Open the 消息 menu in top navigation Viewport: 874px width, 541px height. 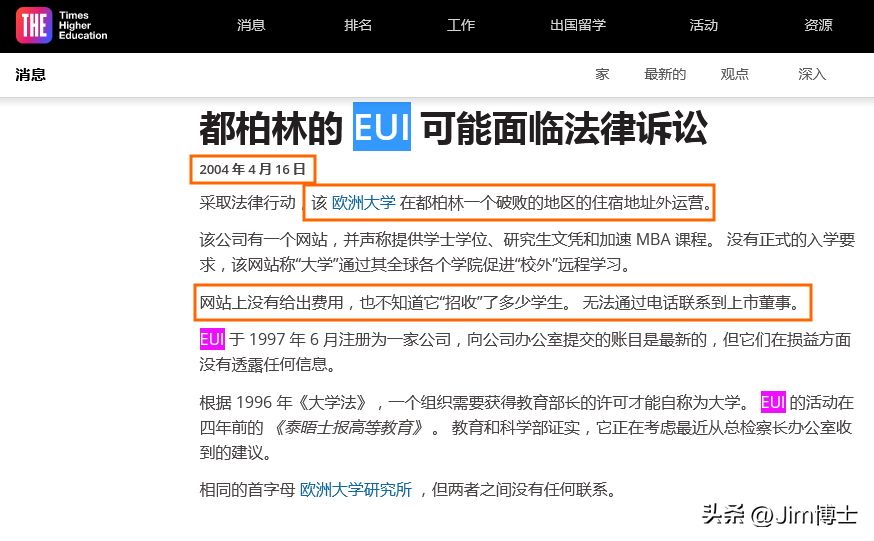click(x=251, y=25)
